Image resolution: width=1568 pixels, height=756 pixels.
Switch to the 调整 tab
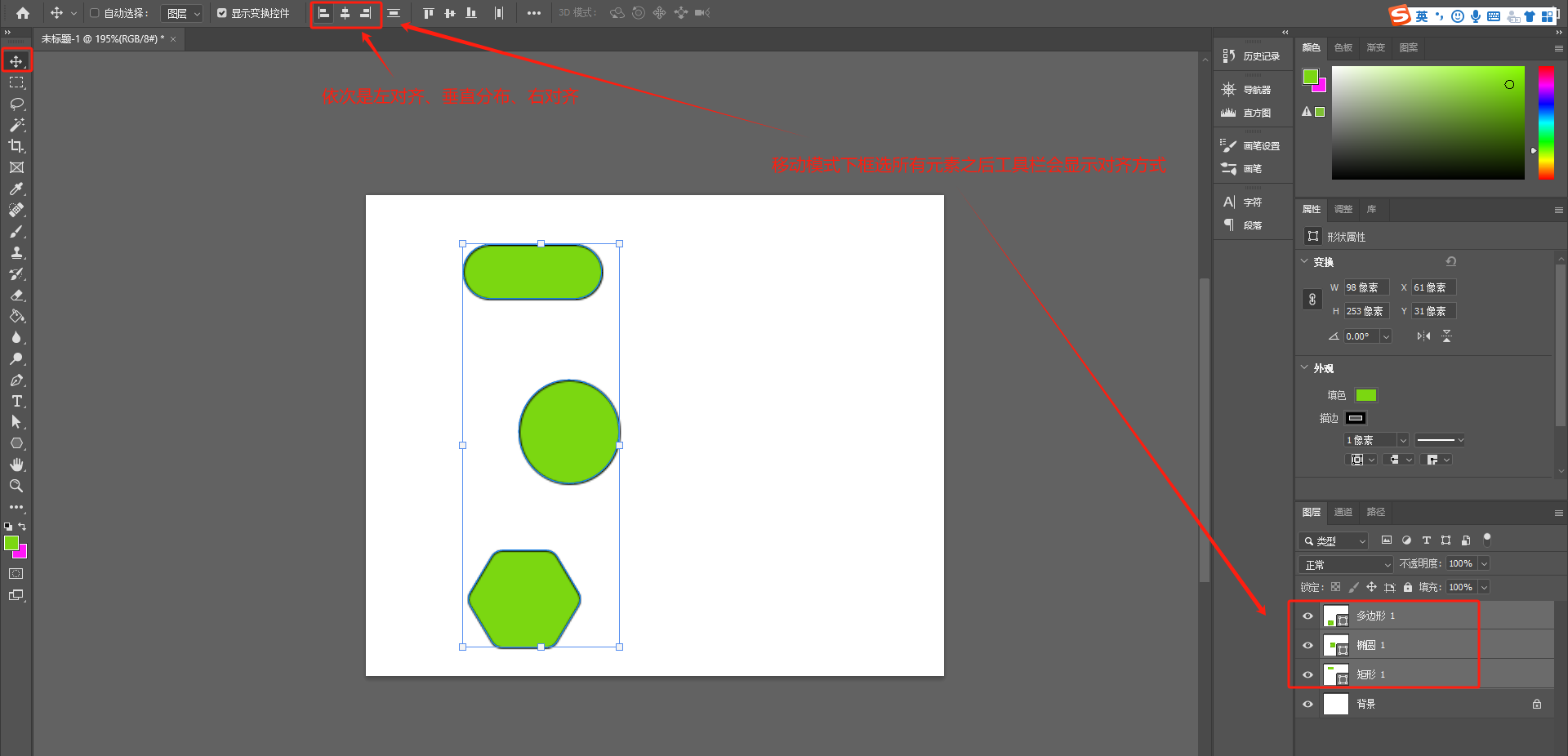point(1343,209)
